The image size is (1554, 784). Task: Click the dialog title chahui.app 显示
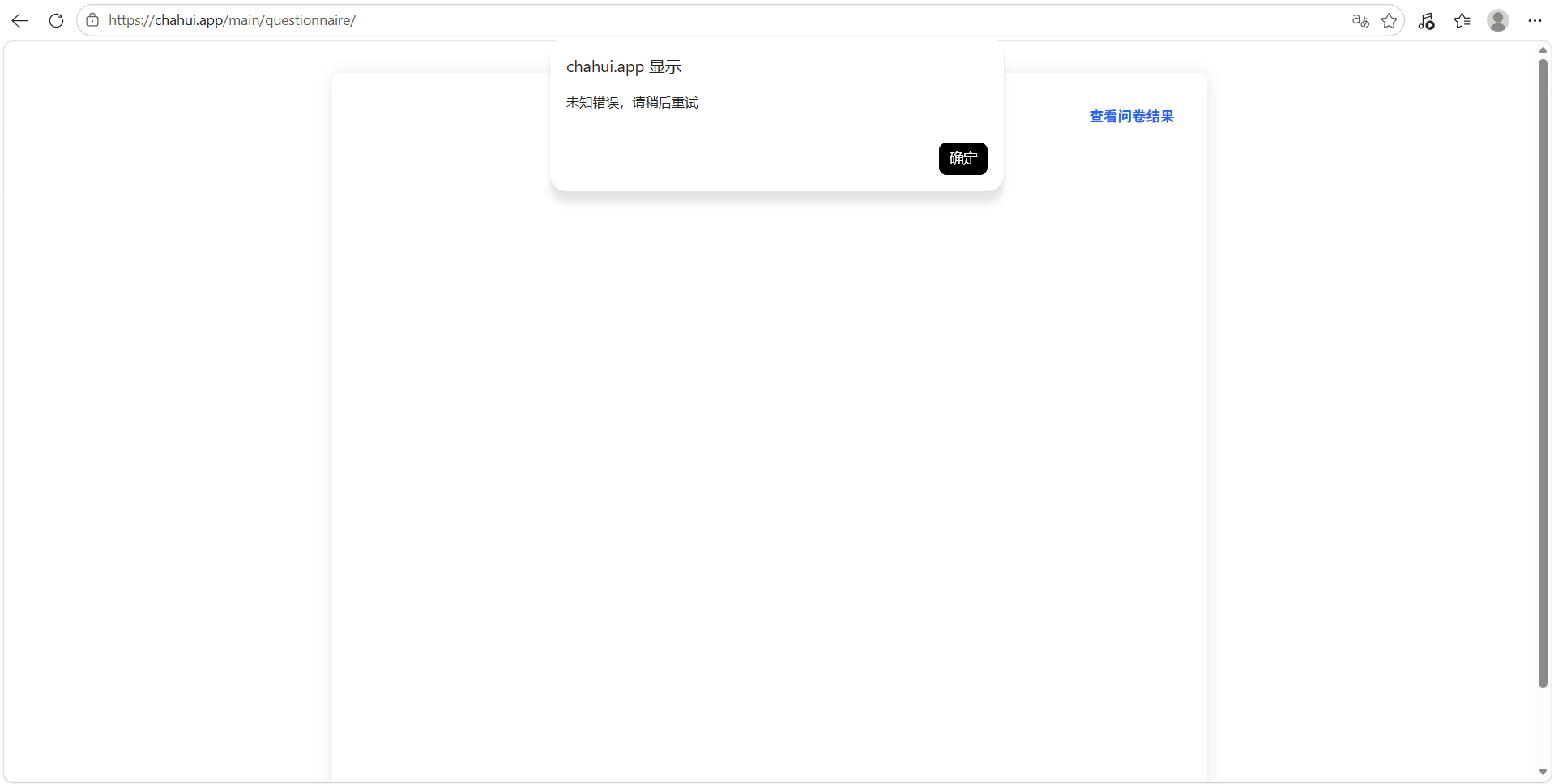pyautogui.click(x=623, y=66)
